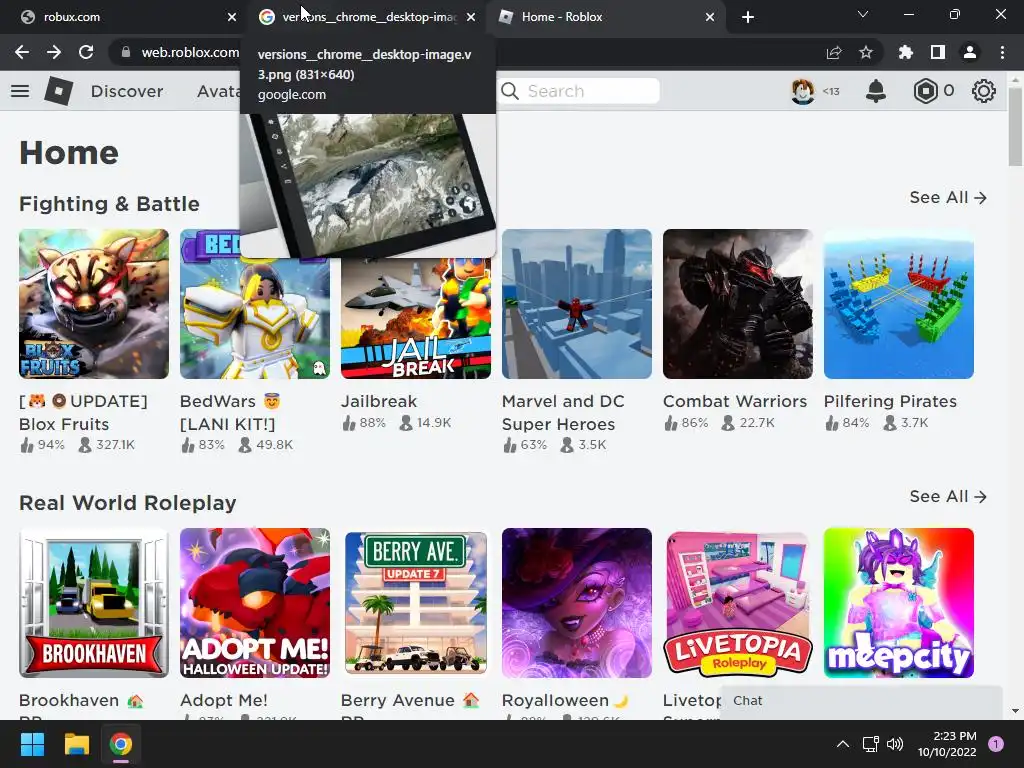Click the Roblox Search input field
This screenshot has width=1024, height=768.
click(579, 91)
